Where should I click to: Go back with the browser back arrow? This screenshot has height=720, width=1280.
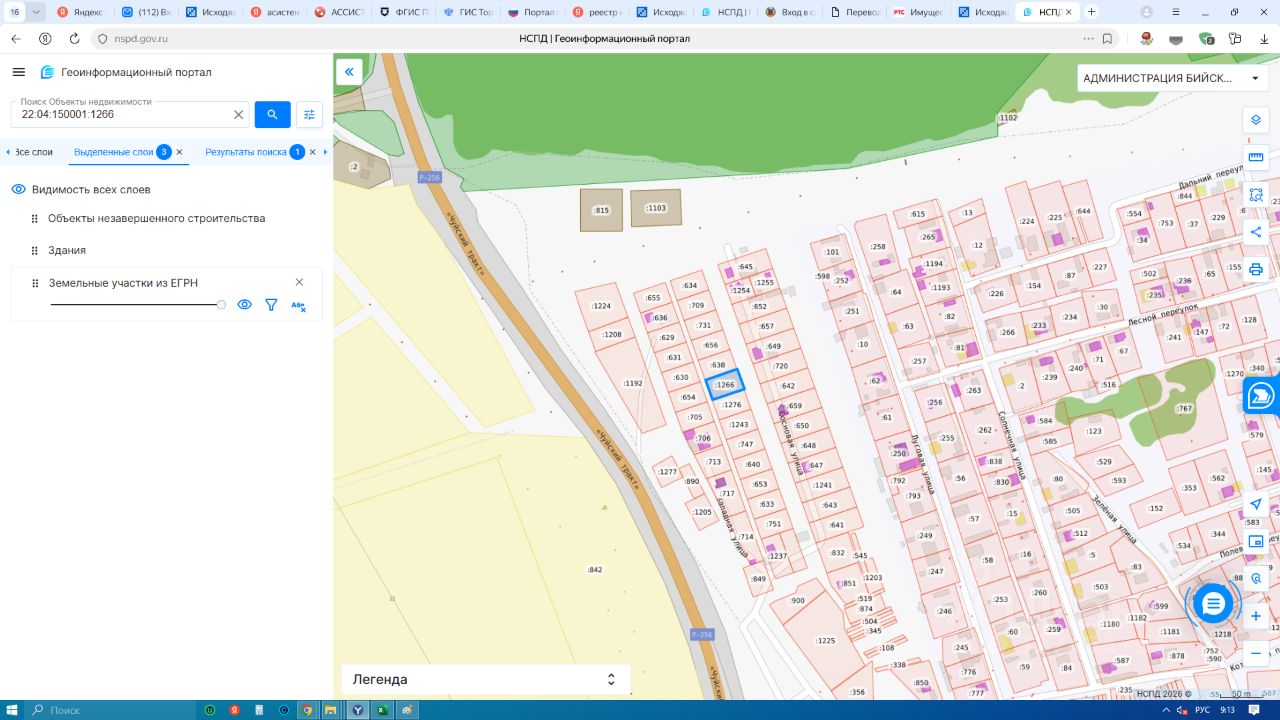(x=16, y=39)
